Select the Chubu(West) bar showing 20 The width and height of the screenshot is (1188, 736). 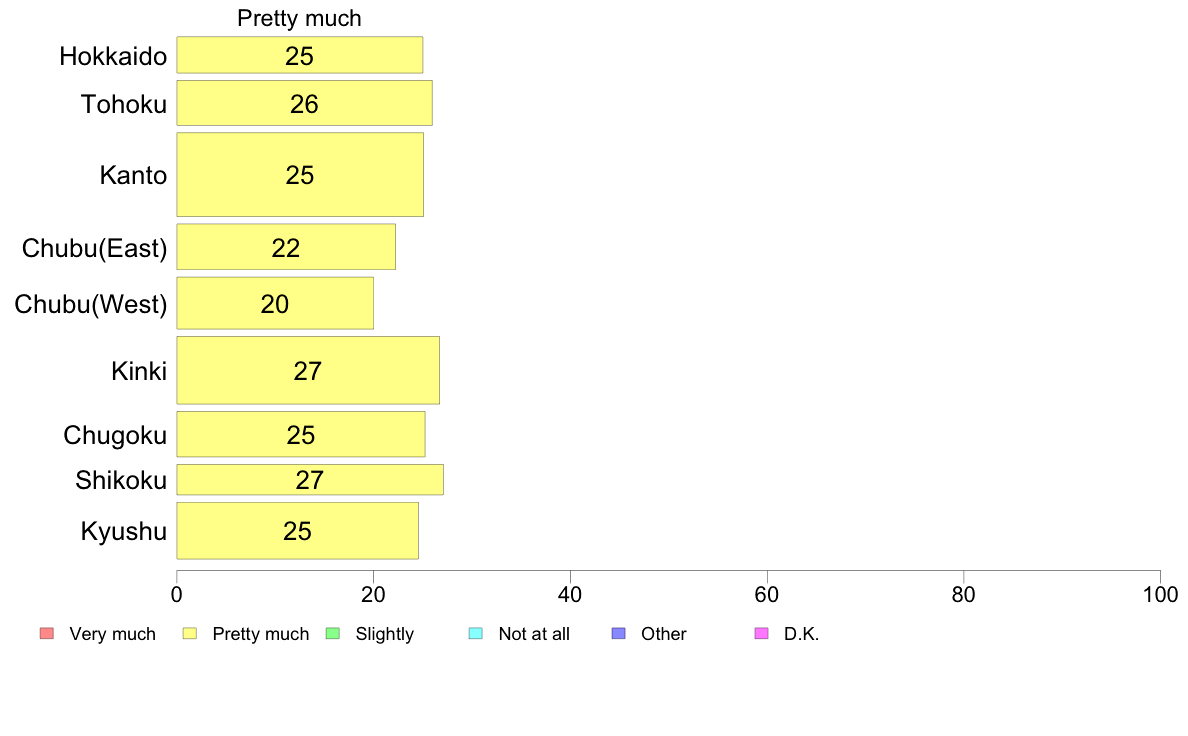(275, 303)
